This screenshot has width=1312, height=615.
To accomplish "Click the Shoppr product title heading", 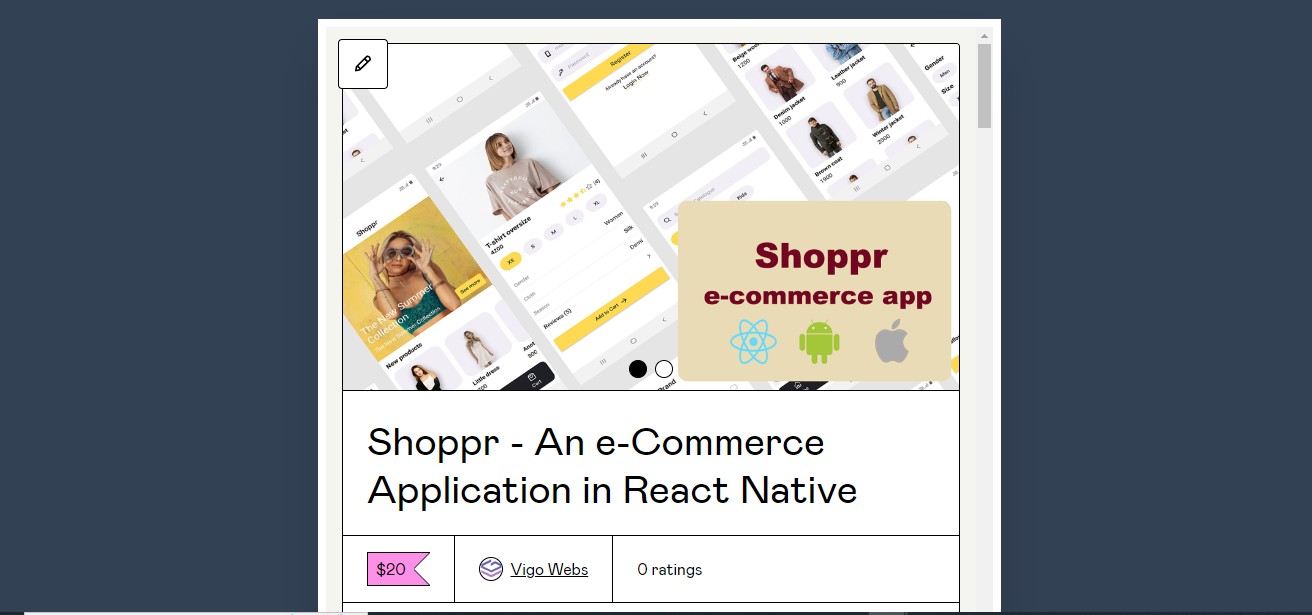I will [612, 466].
